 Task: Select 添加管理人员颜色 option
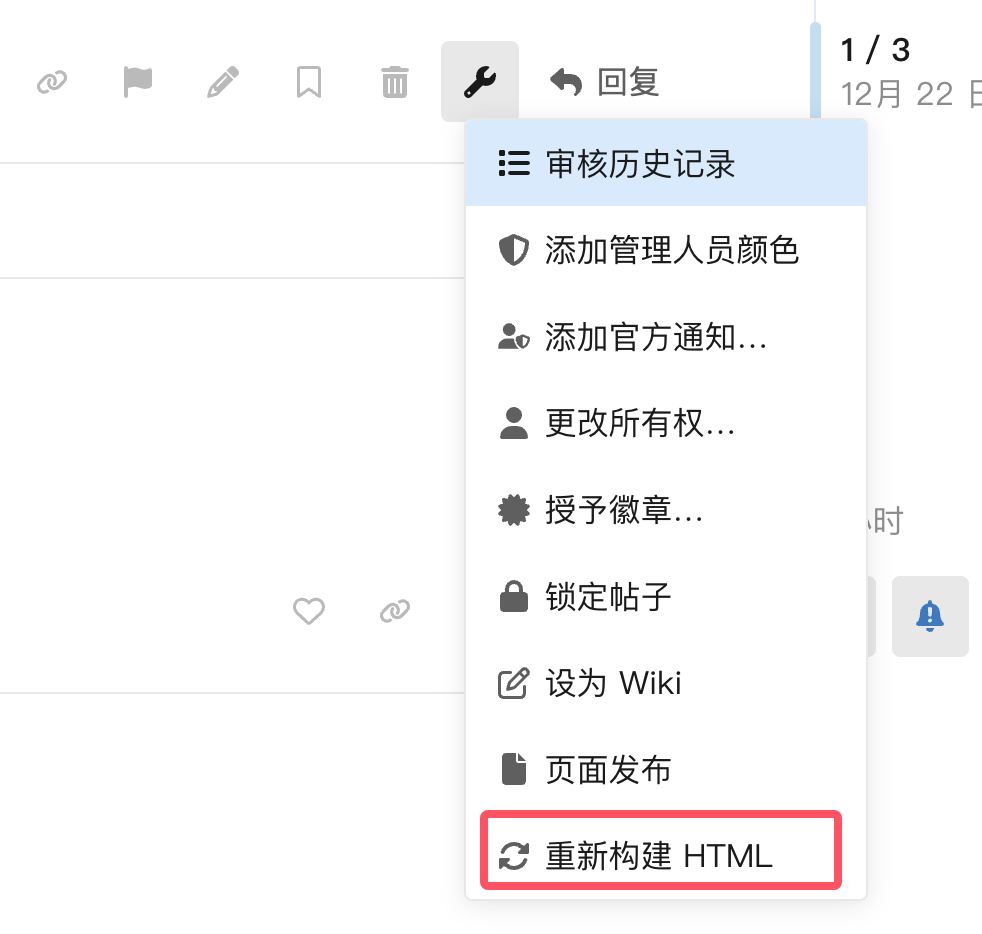point(666,250)
